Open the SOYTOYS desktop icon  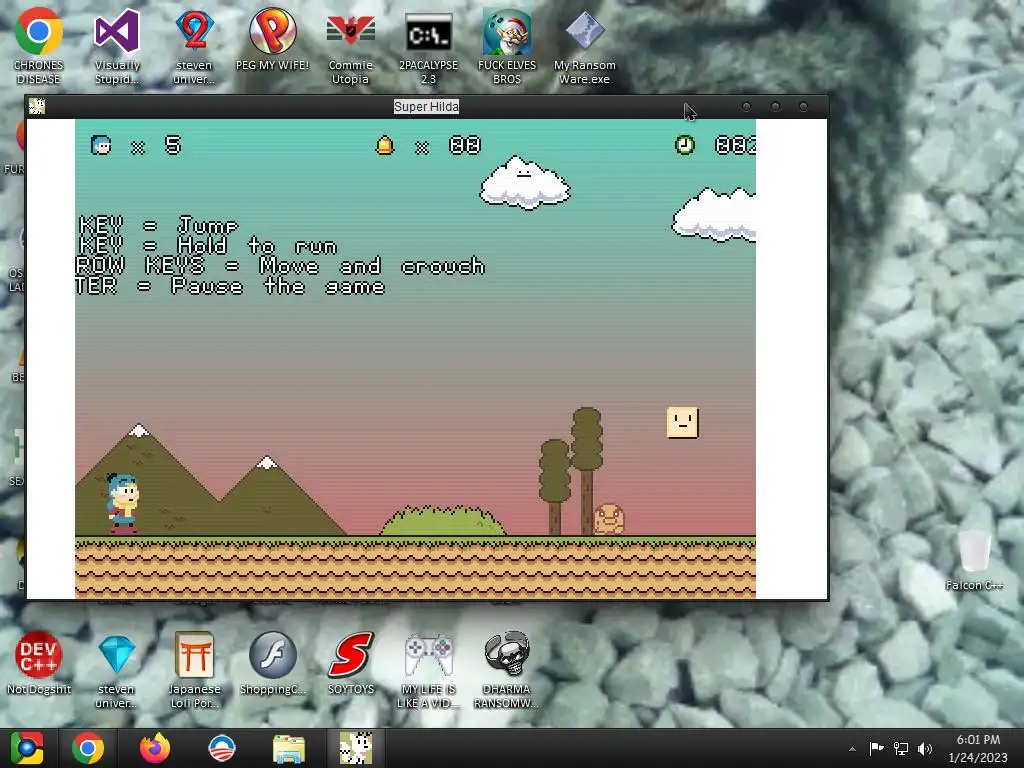pos(351,662)
